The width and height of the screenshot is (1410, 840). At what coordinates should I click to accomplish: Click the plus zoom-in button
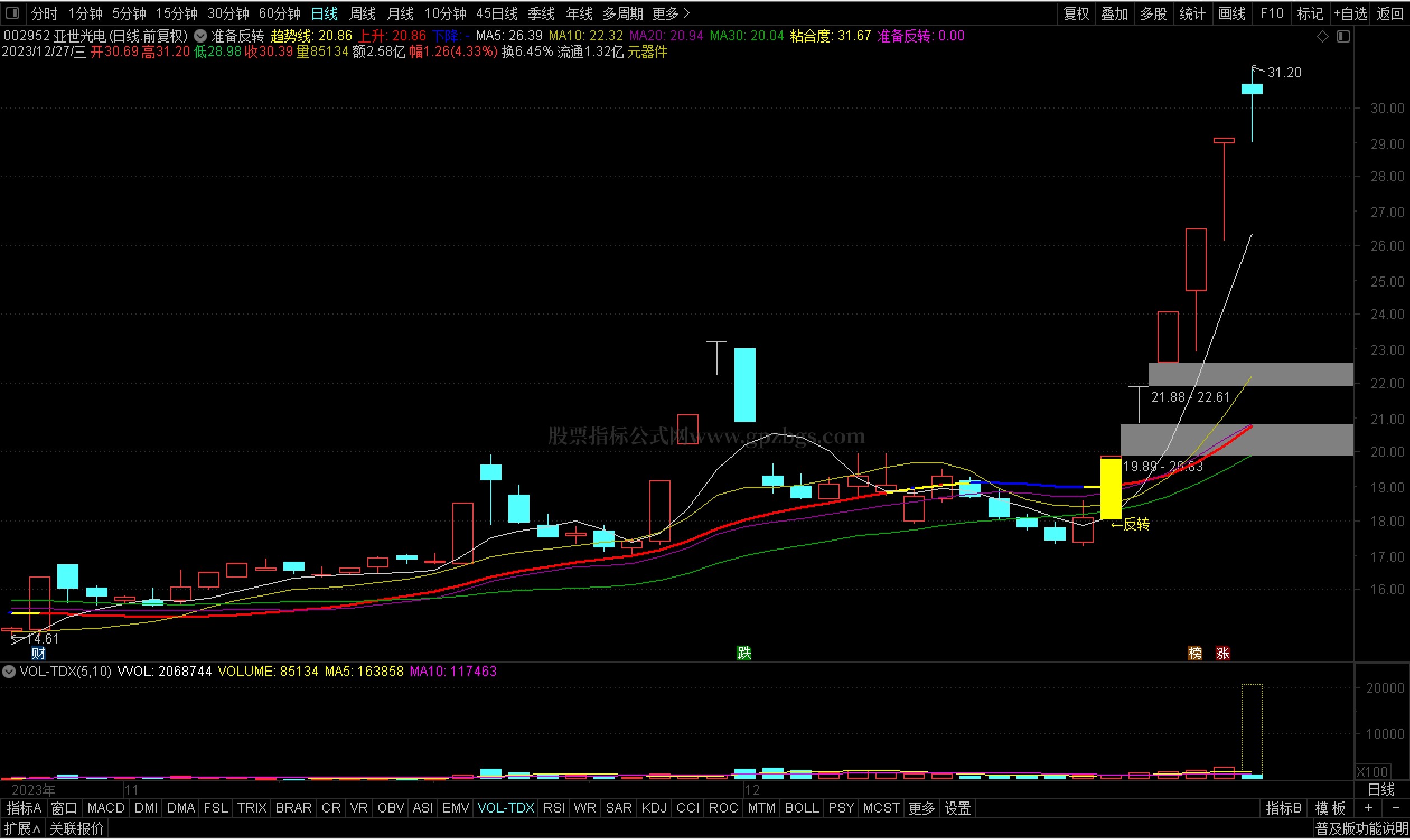click(1369, 808)
